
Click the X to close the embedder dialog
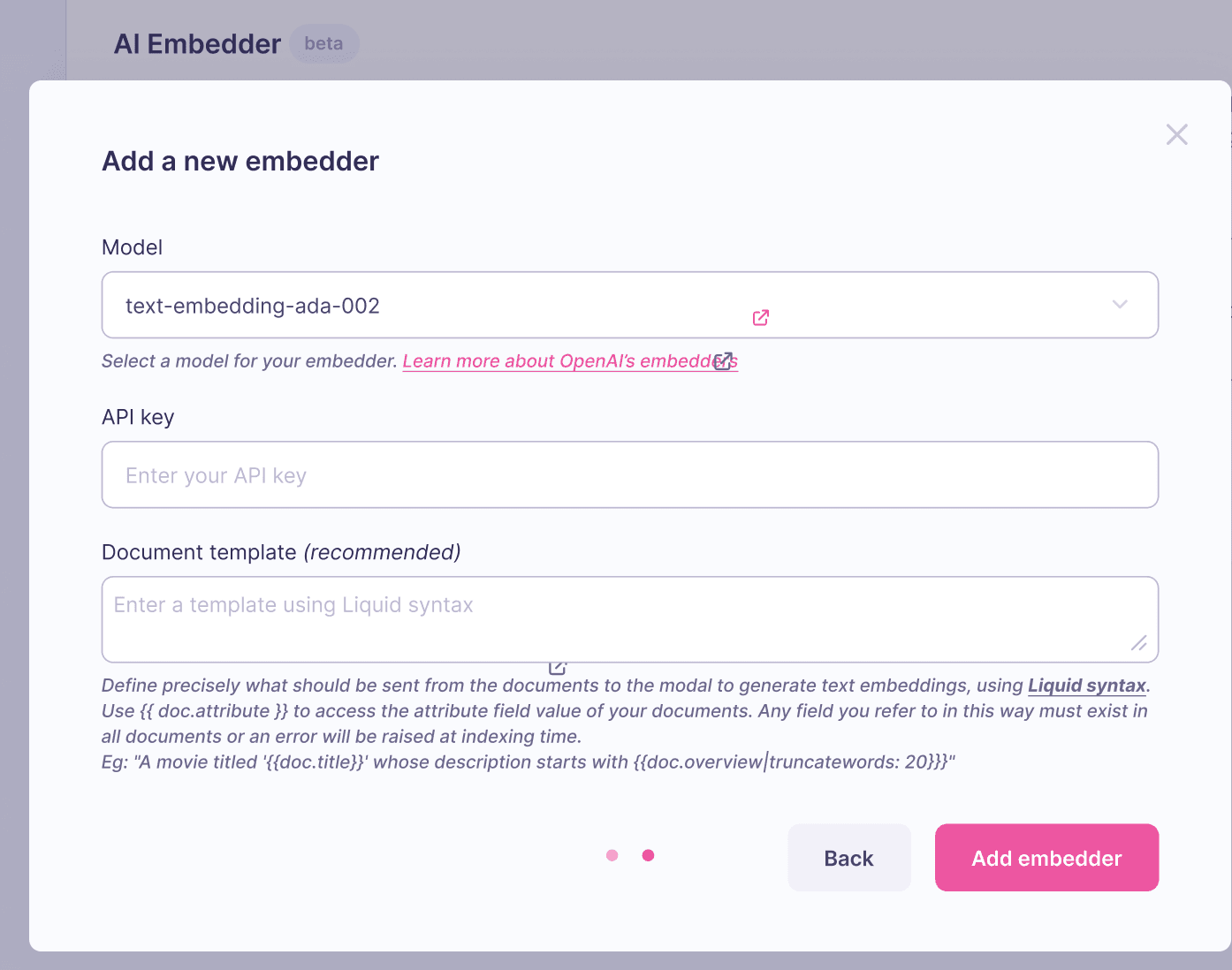[x=1176, y=134]
